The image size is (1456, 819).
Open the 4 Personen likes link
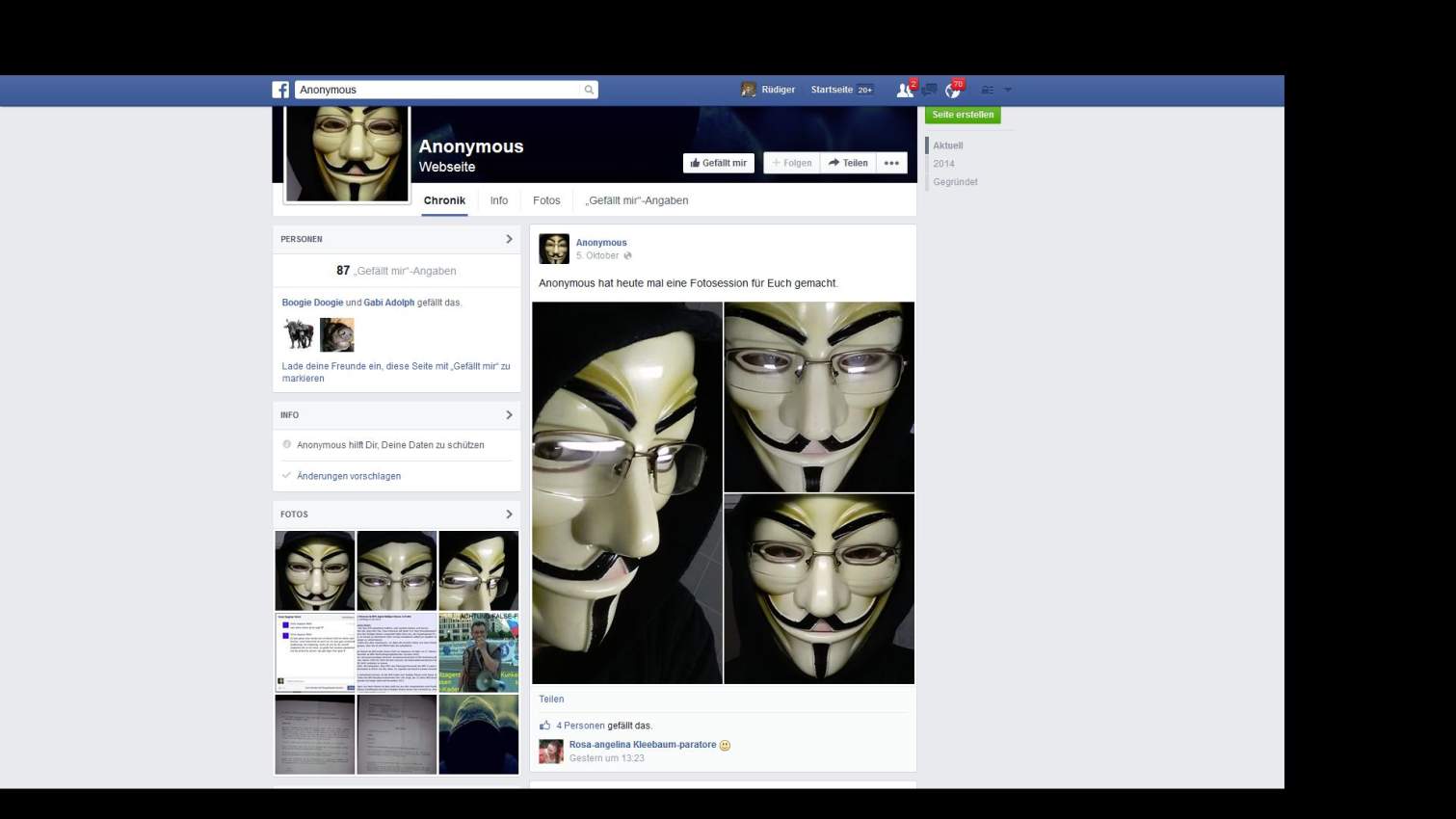click(580, 726)
